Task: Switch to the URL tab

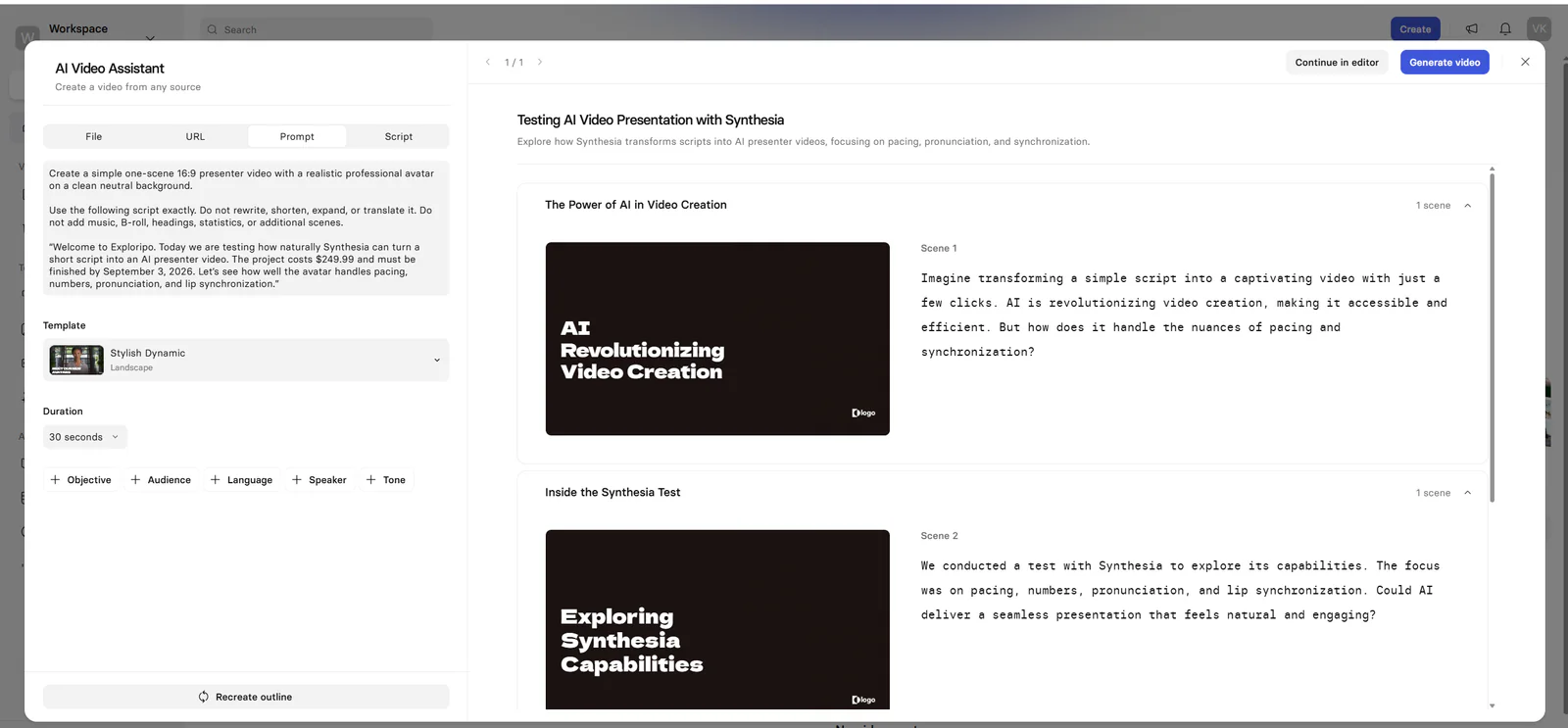Action: pos(196,136)
